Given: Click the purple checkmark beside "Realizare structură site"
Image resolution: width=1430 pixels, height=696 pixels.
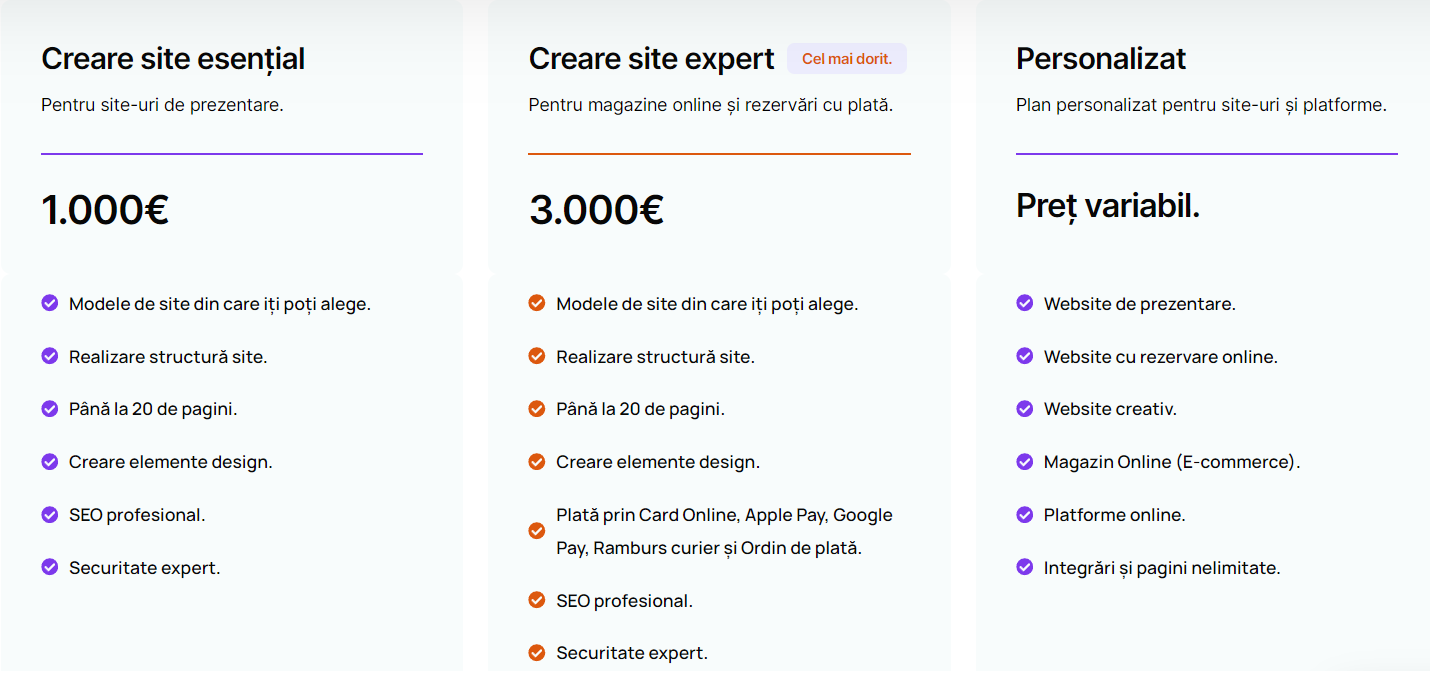Looking at the screenshot, I should tap(50, 356).
